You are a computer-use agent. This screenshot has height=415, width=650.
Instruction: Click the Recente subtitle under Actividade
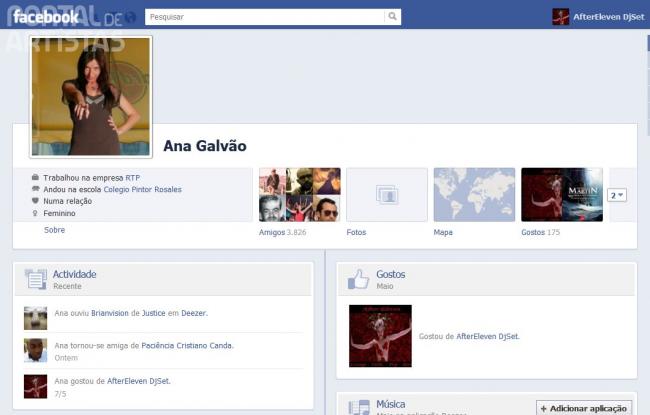pyautogui.click(x=67, y=286)
